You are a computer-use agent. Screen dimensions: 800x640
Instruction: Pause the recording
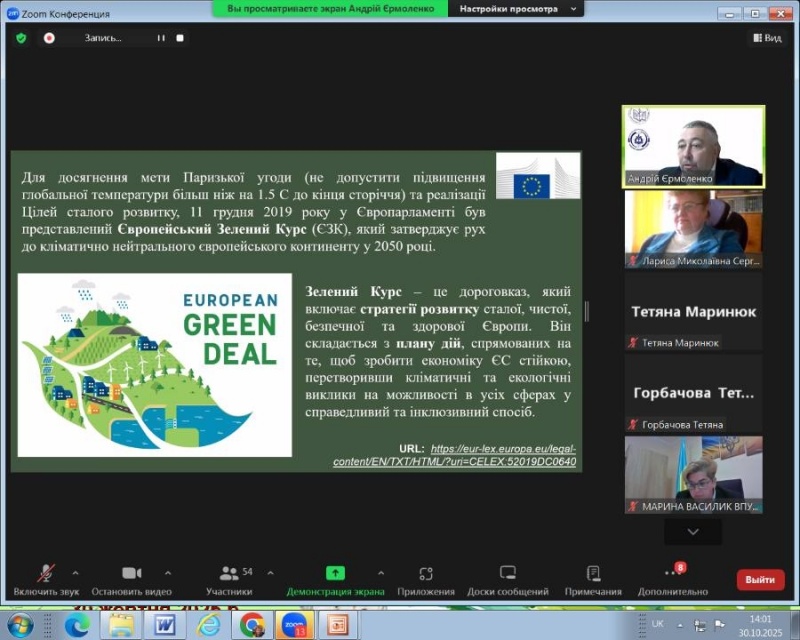coord(160,38)
